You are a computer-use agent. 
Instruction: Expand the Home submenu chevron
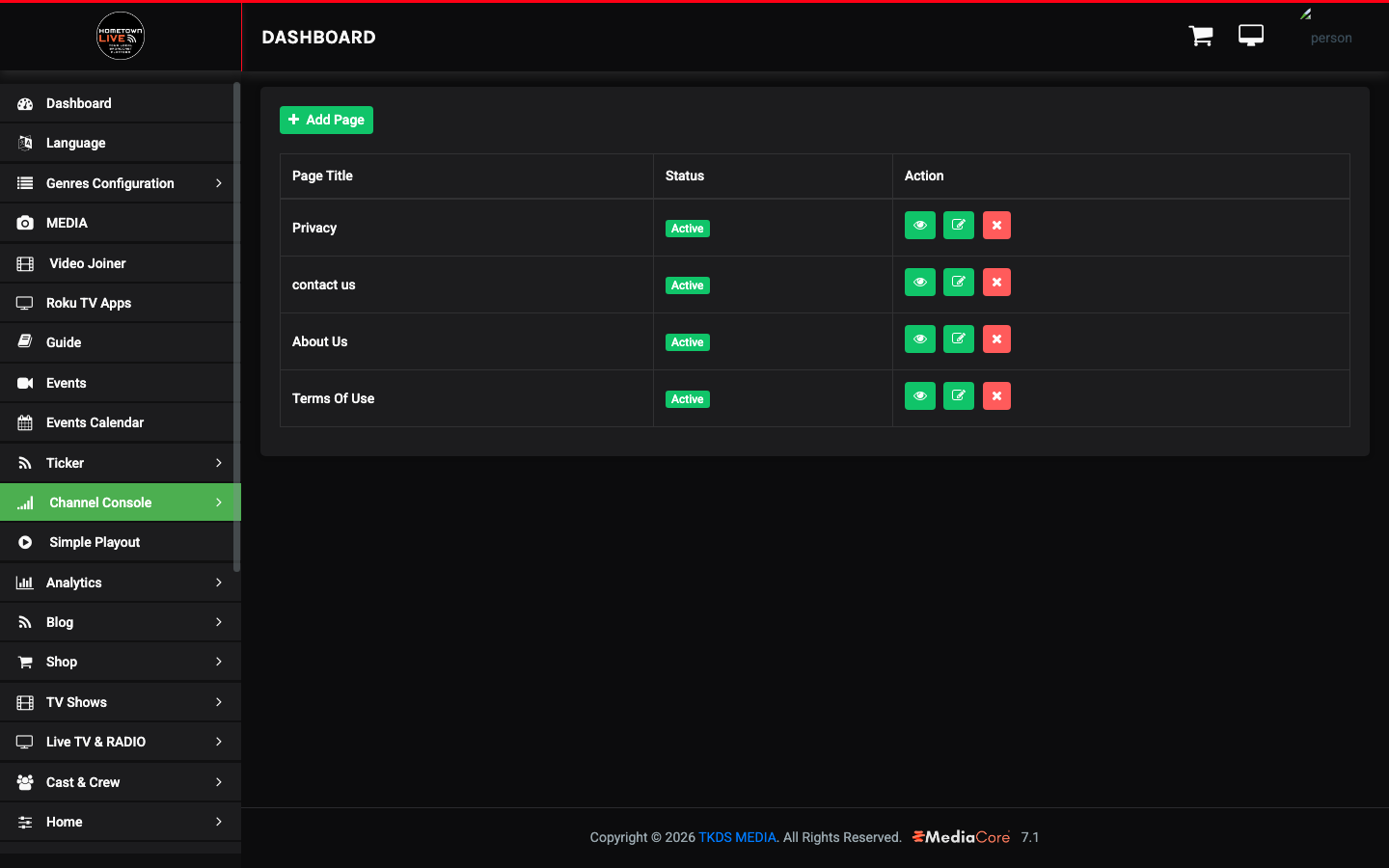pos(219,822)
